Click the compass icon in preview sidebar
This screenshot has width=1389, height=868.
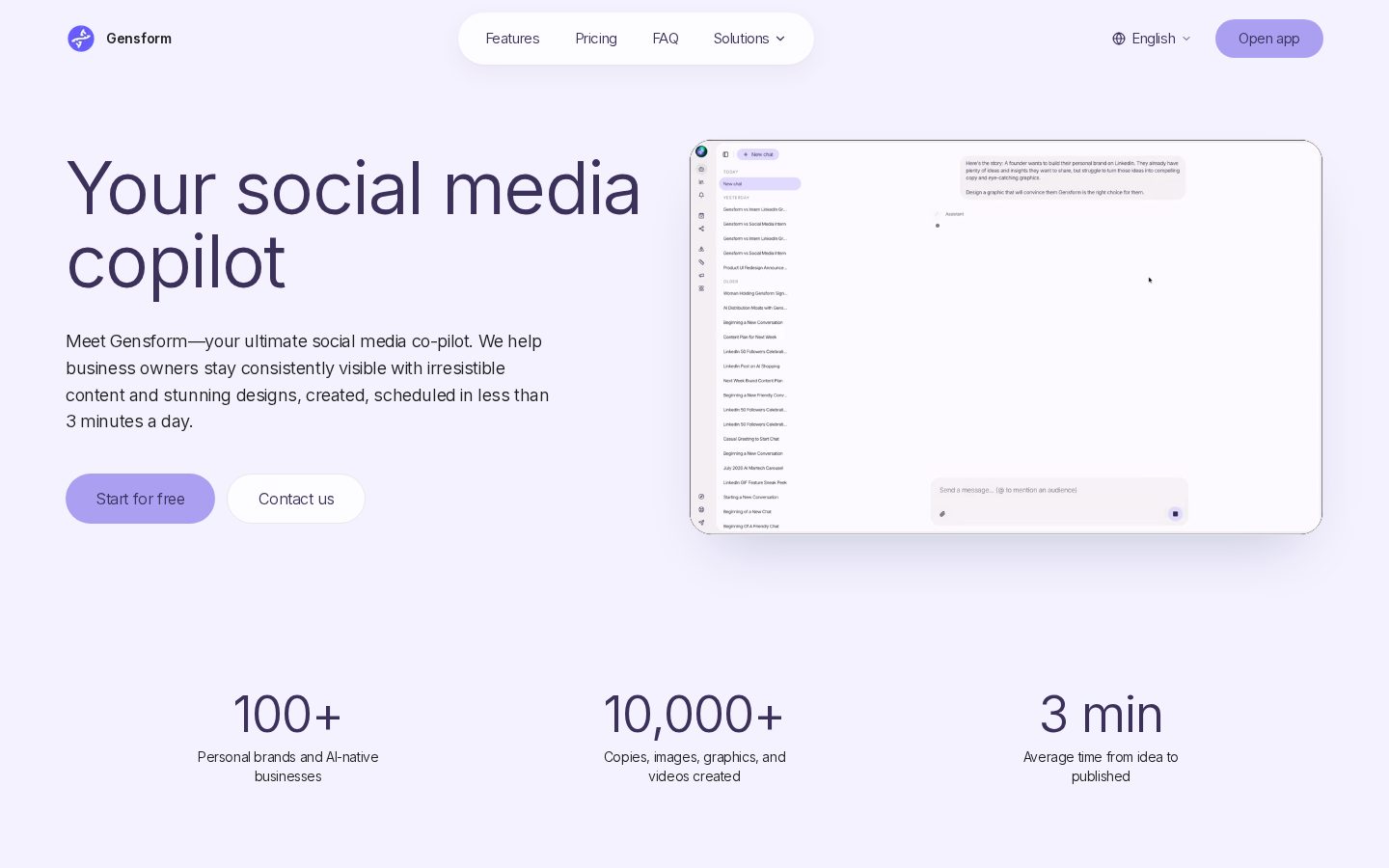click(x=701, y=497)
